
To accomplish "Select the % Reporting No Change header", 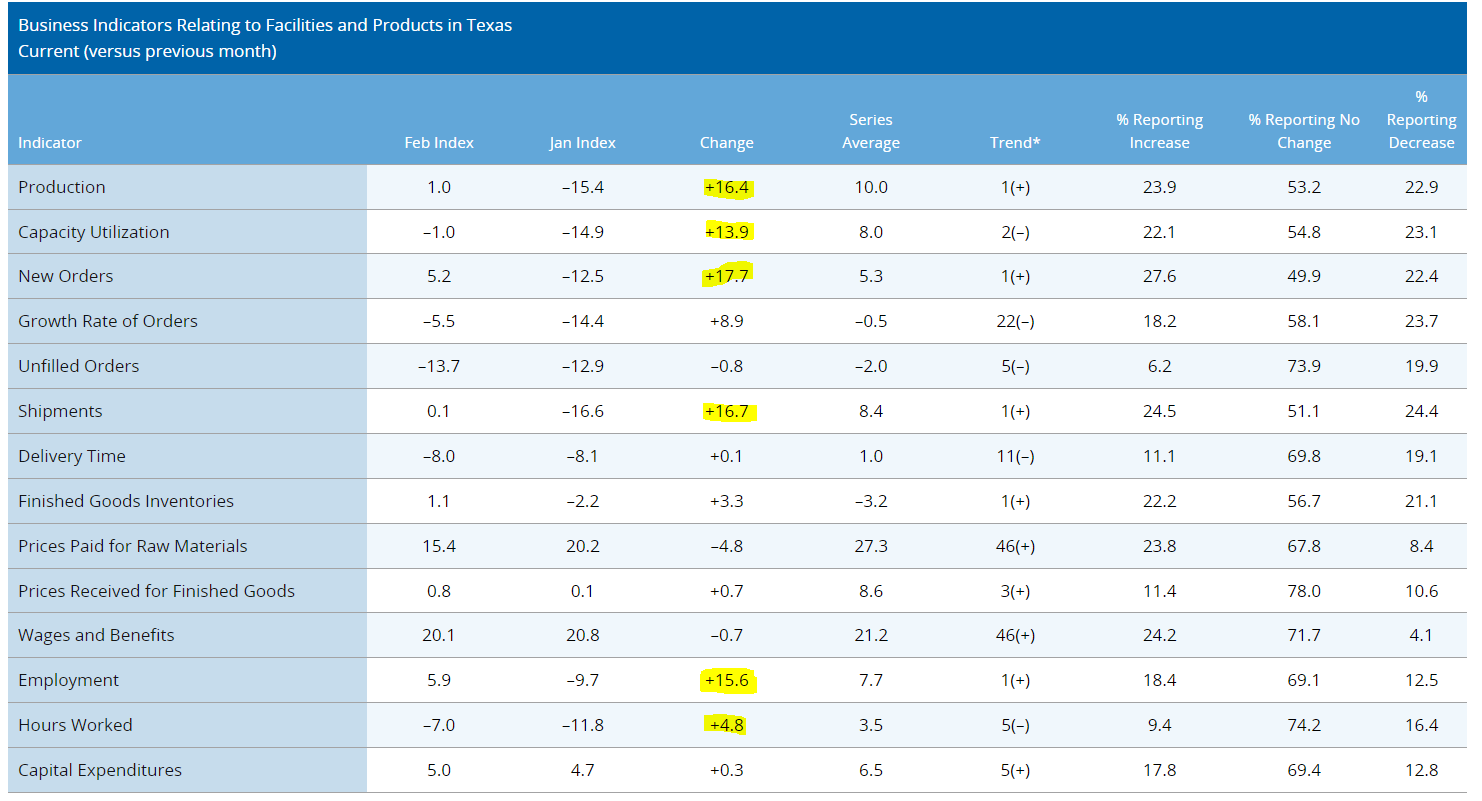I will [1304, 131].
